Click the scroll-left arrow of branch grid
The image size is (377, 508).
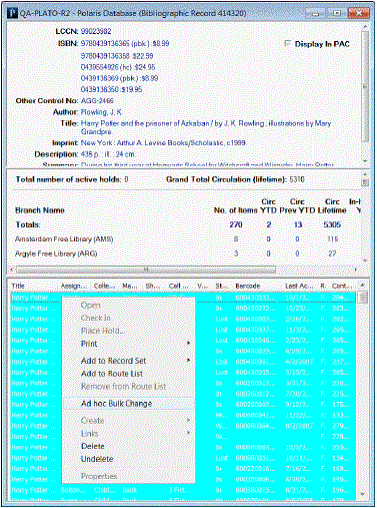pos(12,269)
